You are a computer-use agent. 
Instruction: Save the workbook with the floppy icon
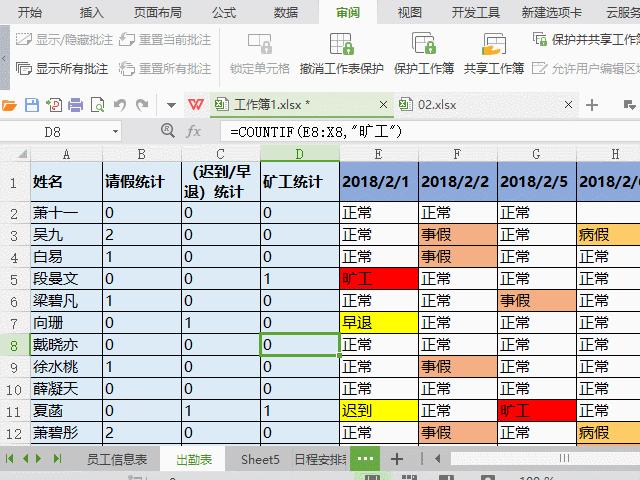click(x=32, y=105)
